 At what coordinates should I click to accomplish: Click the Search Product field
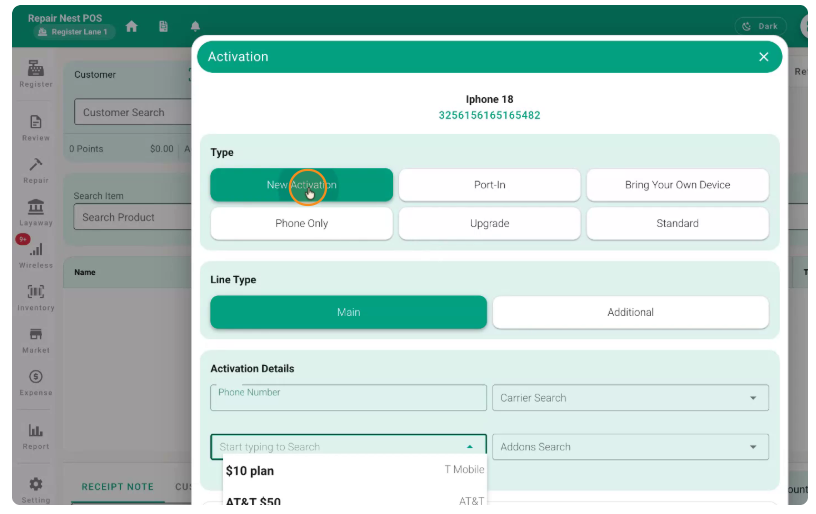tap(133, 217)
